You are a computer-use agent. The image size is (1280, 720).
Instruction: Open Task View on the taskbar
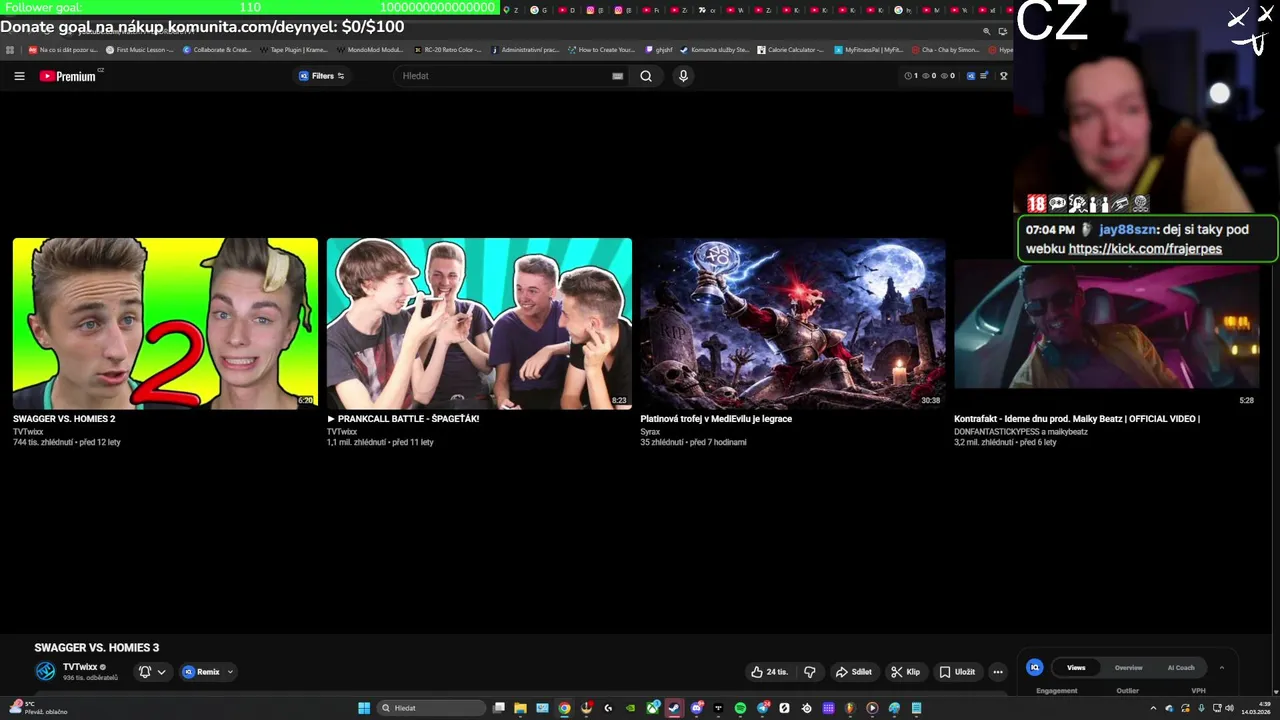pyautogui.click(x=498, y=708)
